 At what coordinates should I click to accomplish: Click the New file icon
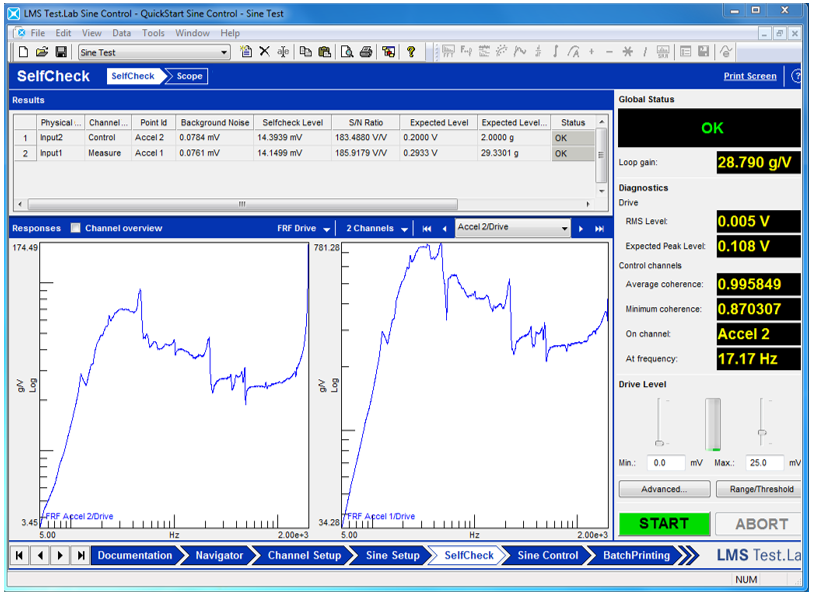click(23, 52)
